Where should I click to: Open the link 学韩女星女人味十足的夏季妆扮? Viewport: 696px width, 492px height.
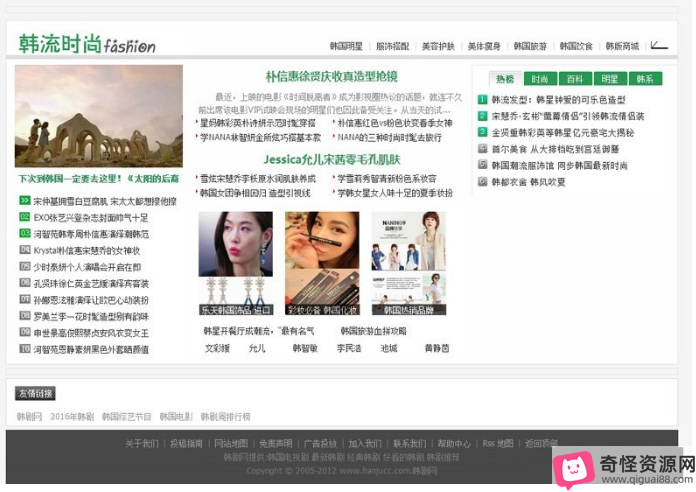click(395, 193)
